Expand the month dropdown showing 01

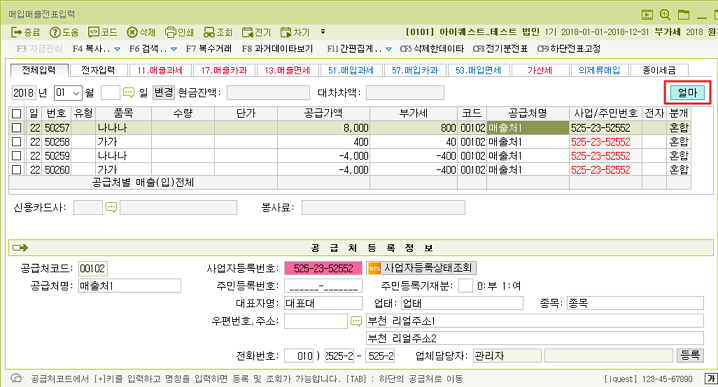pos(76,93)
